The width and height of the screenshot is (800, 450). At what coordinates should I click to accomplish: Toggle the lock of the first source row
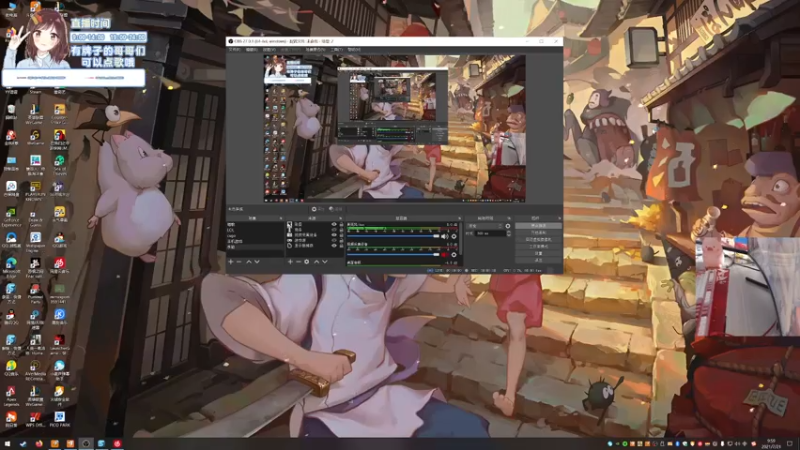click(341, 224)
